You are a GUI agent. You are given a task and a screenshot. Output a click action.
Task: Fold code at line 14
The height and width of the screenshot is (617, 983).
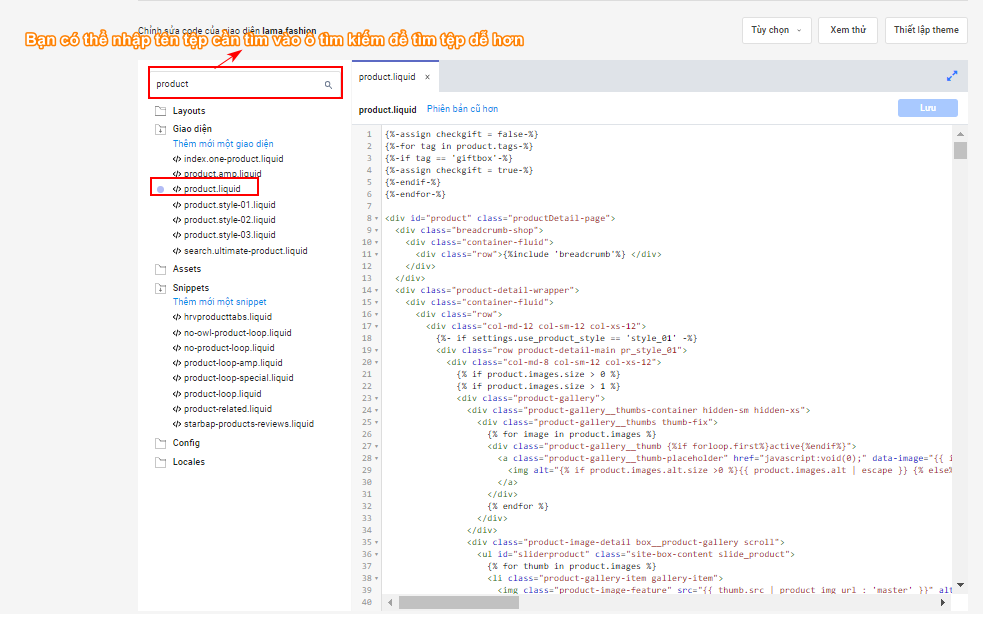[377, 290]
